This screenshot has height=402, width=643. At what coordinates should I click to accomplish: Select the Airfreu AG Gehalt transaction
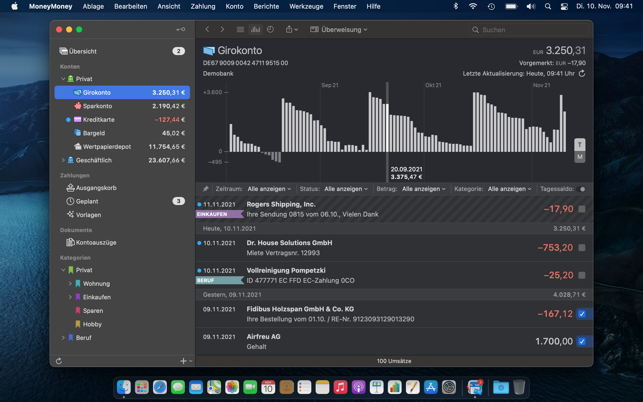(x=394, y=342)
